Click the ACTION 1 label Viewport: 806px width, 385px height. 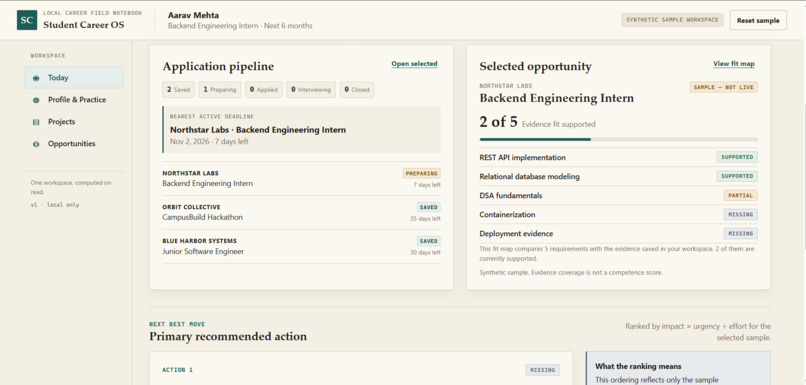tap(177, 370)
